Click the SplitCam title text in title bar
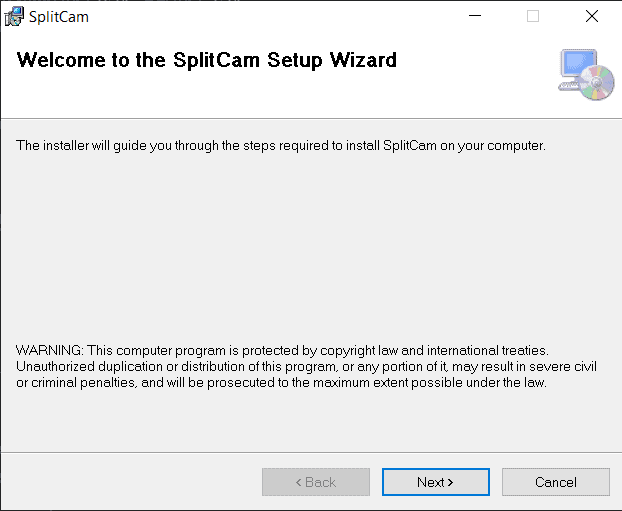The height and width of the screenshot is (511, 622). [x=59, y=17]
